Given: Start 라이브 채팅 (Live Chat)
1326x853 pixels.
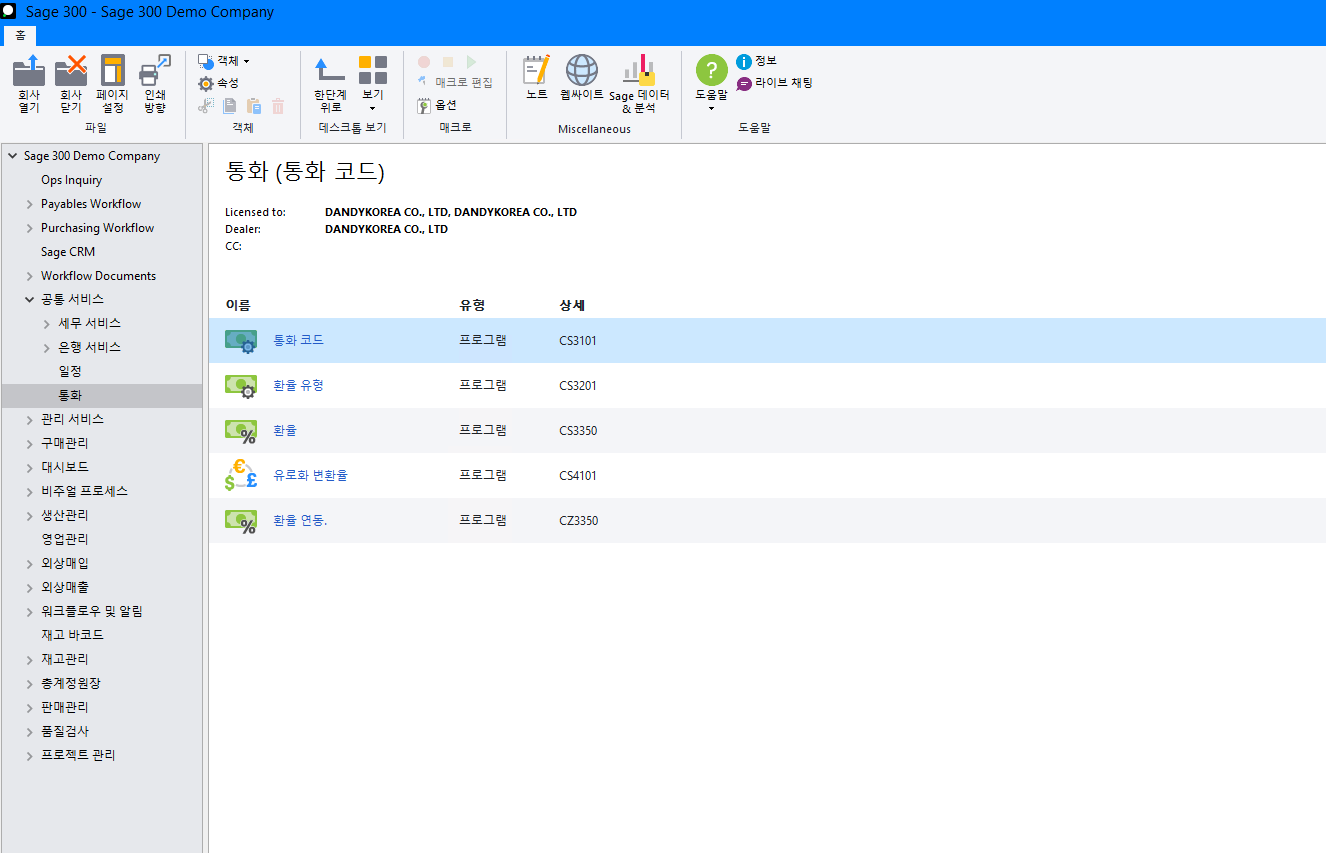Looking at the screenshot, I should 744,84.
